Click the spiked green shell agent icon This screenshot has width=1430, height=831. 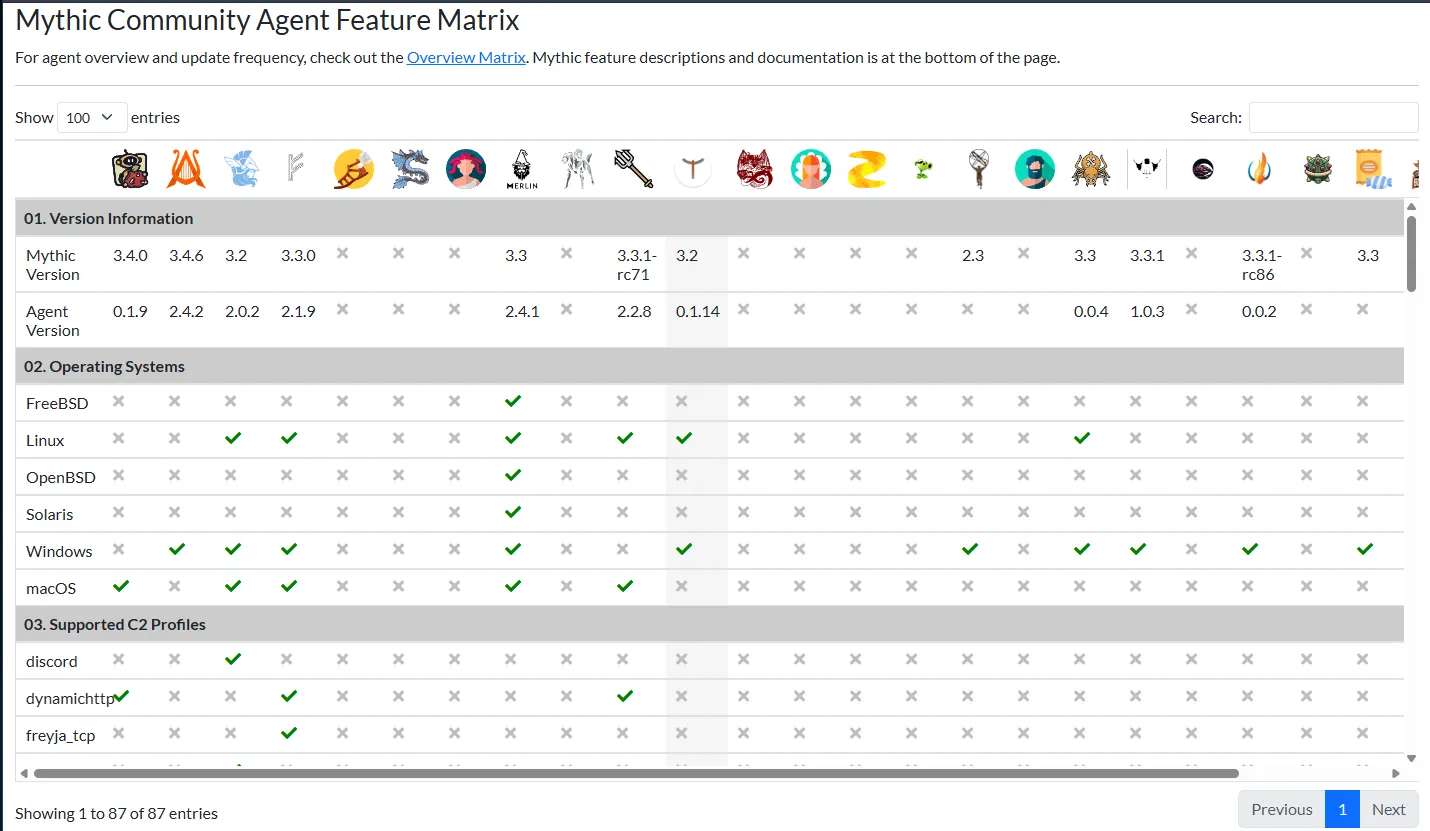[x=1318, y=169]
